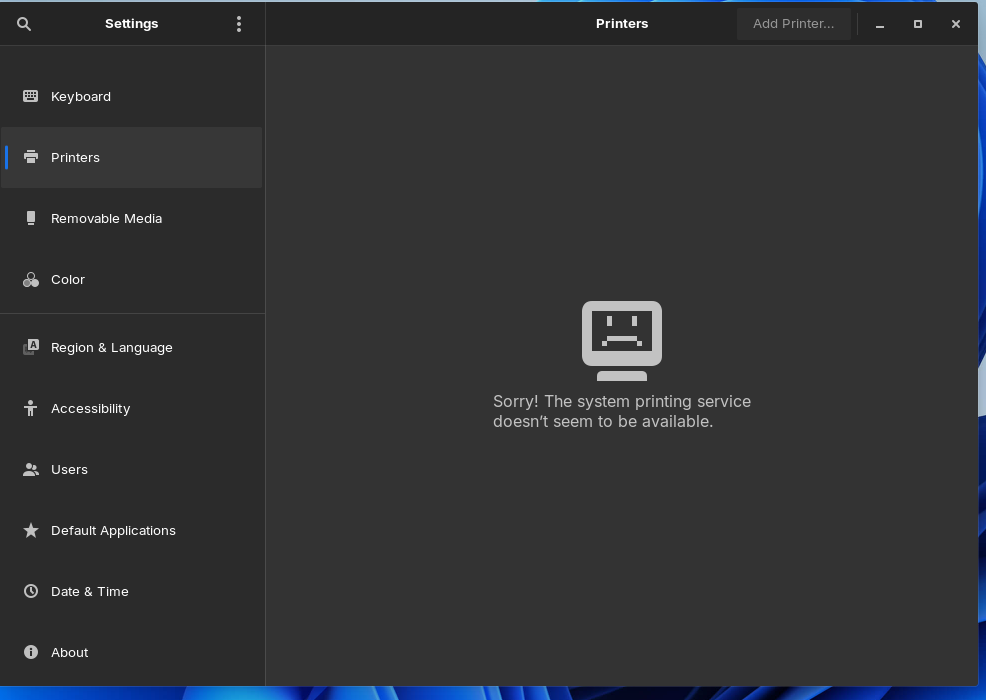986x700 pixels.
Task: Select the Removable Media drive icon
Action: point(31,218)
